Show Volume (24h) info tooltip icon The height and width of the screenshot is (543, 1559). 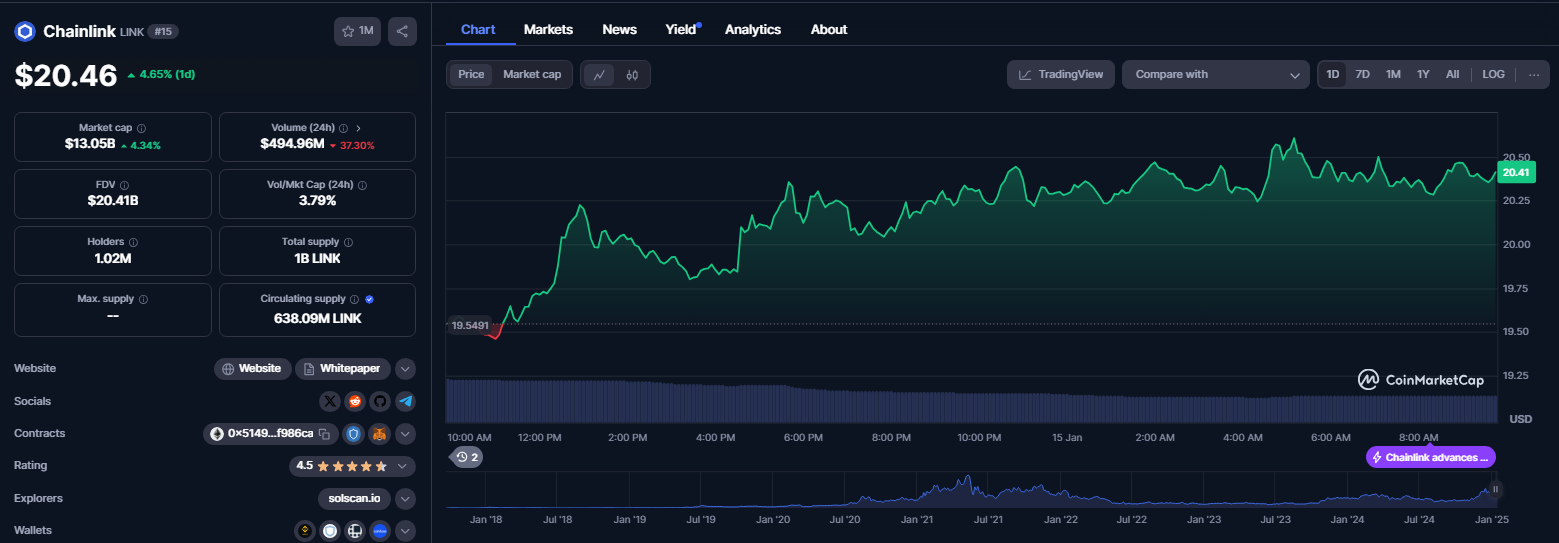pyautogui.click(x=343, y=128)
